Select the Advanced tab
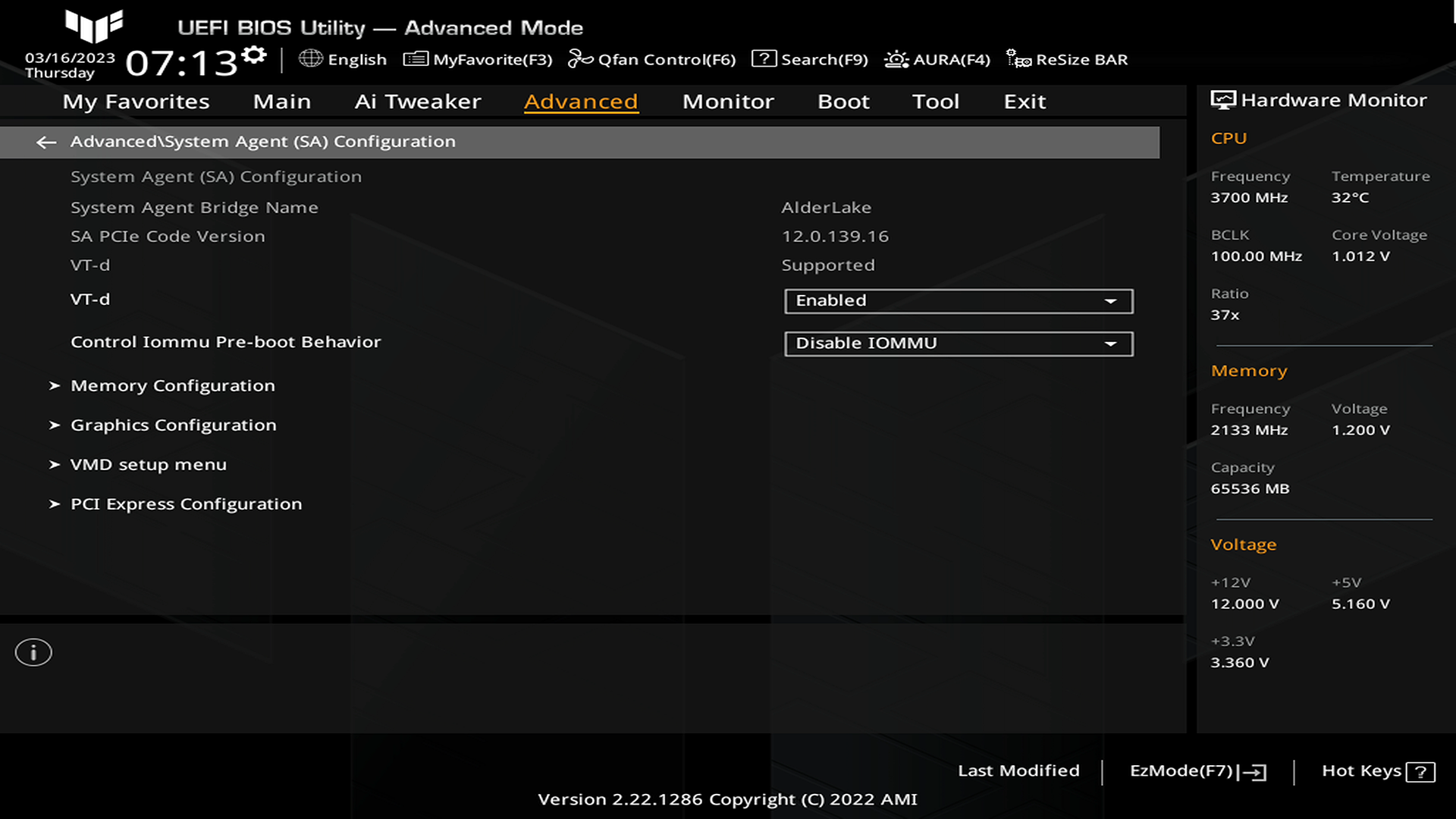 tap(580, 100)
